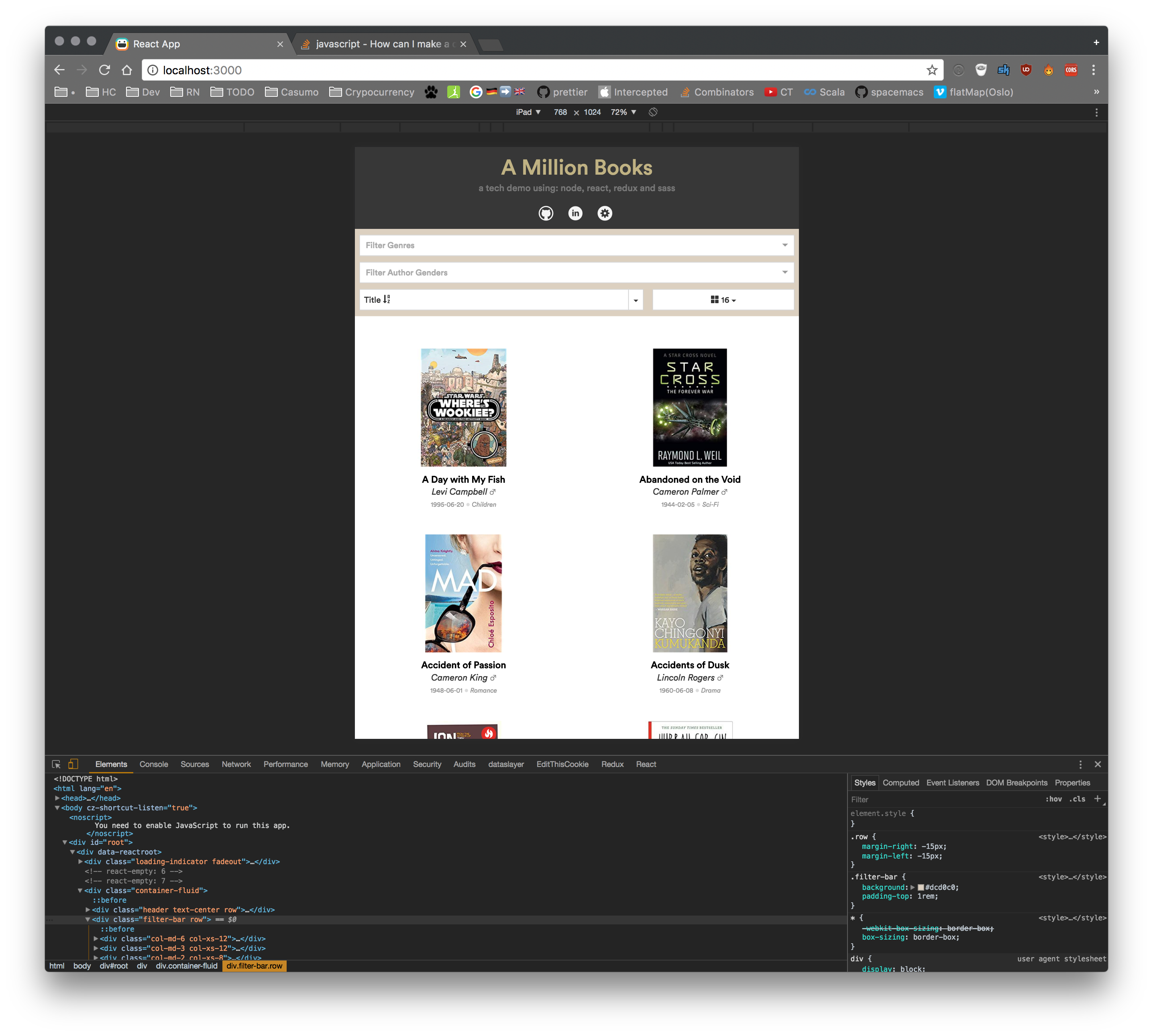Switch to the Network tab
This screenshot has width=1153, height=1036.
pos(236,765)
